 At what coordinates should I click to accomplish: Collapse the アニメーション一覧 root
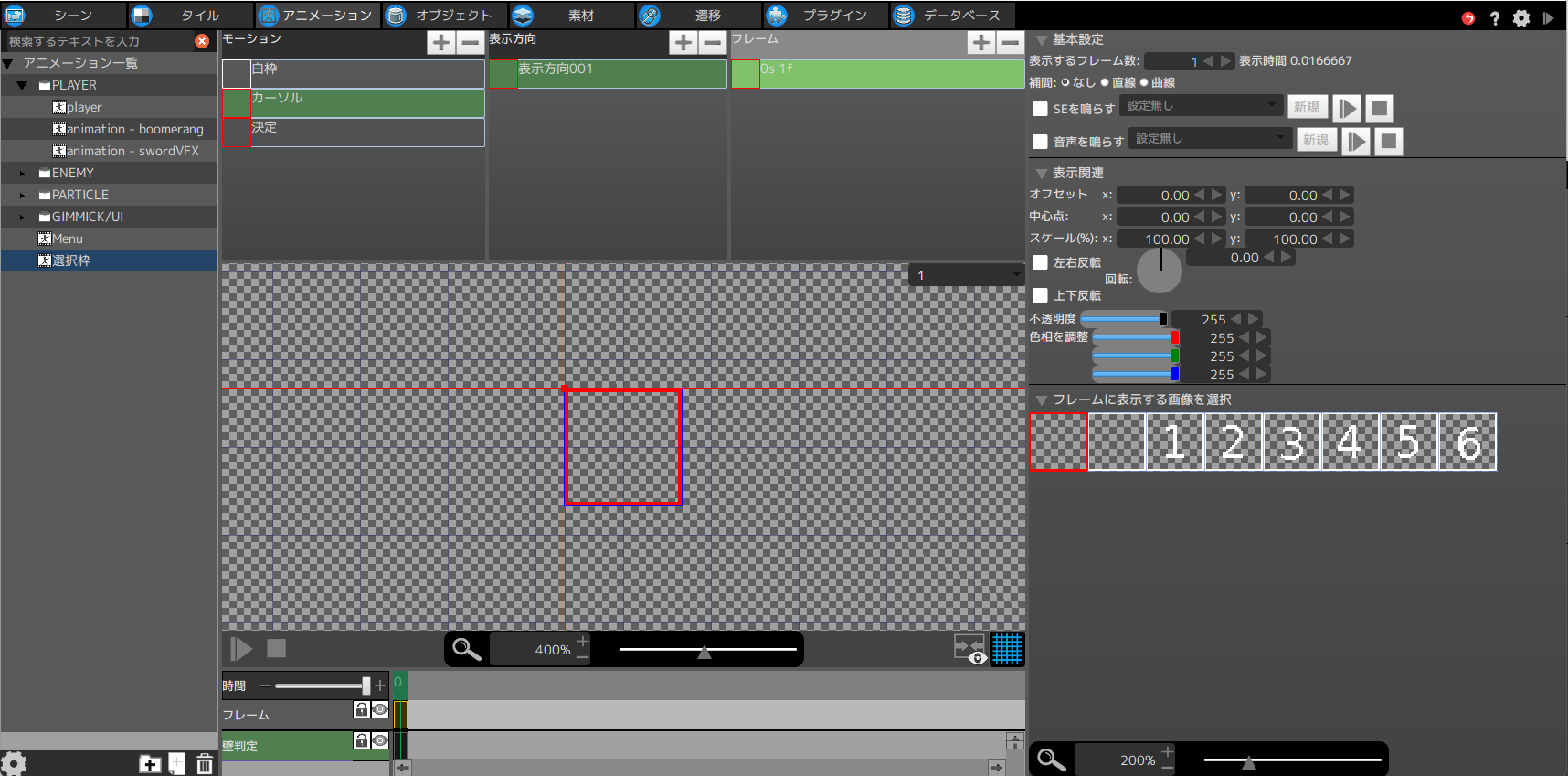(7, 63)
